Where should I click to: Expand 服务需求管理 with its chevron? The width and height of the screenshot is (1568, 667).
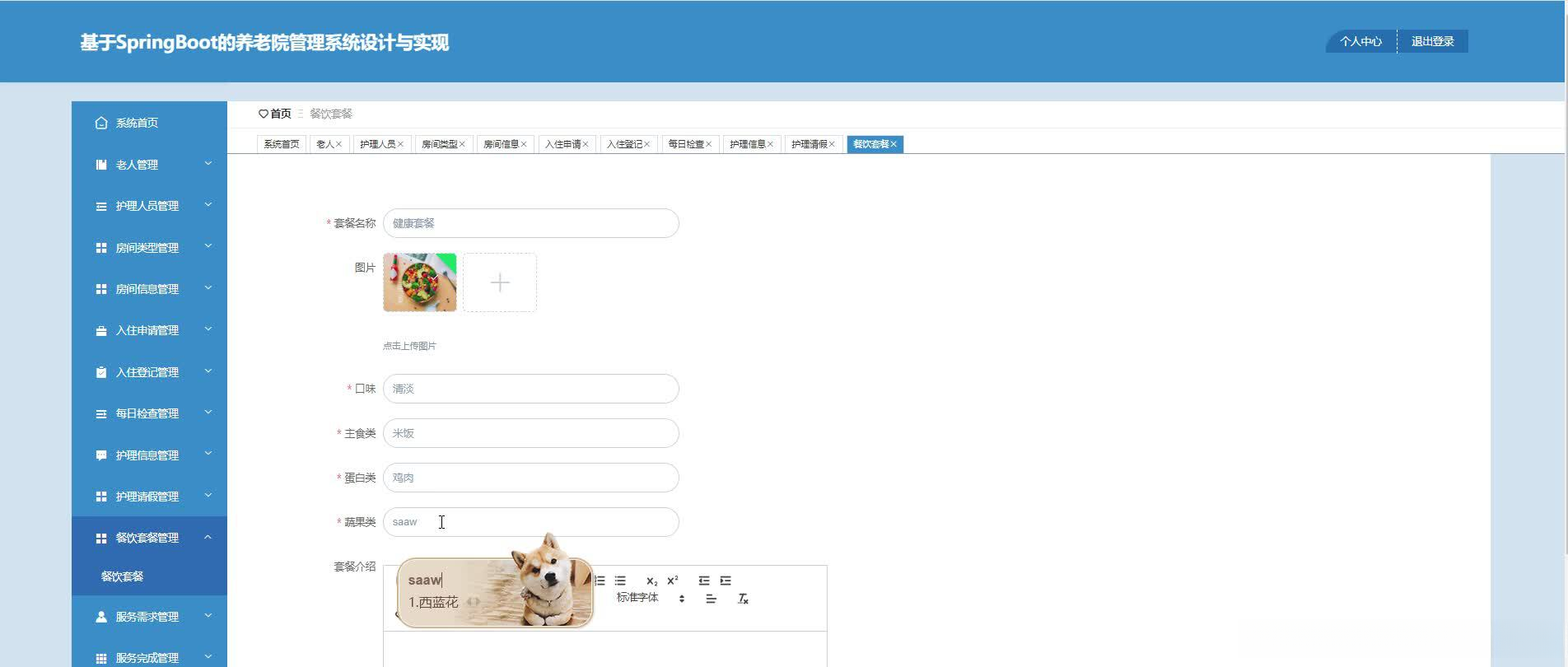coord(208,615)
